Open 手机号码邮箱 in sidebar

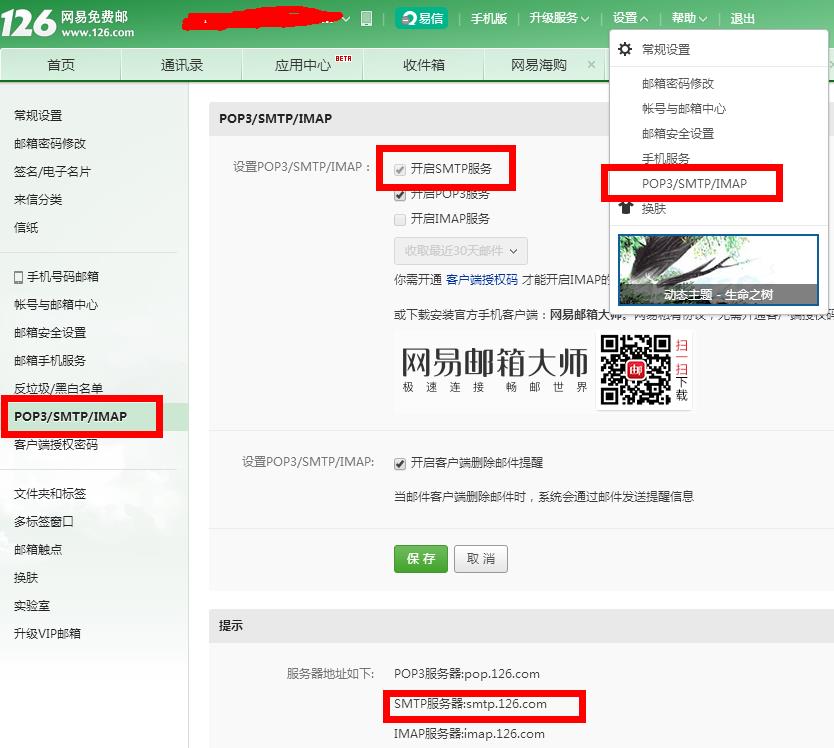coord(63,277)
